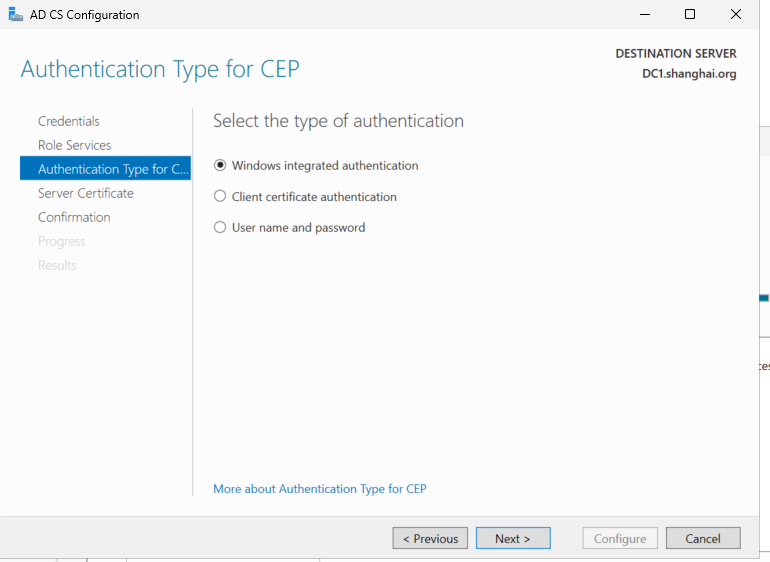The width and height of the screenshot is (770, 562).
Task: Open the Confirmation step in sidebar
Action: coord(74,217)
